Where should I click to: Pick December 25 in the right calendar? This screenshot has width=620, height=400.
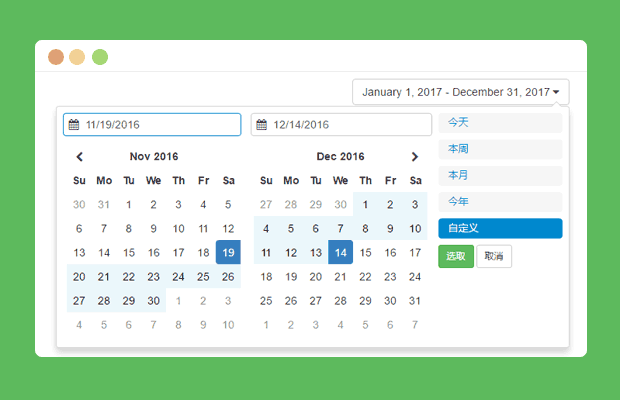pyautogui.click(x=266, y=301)
